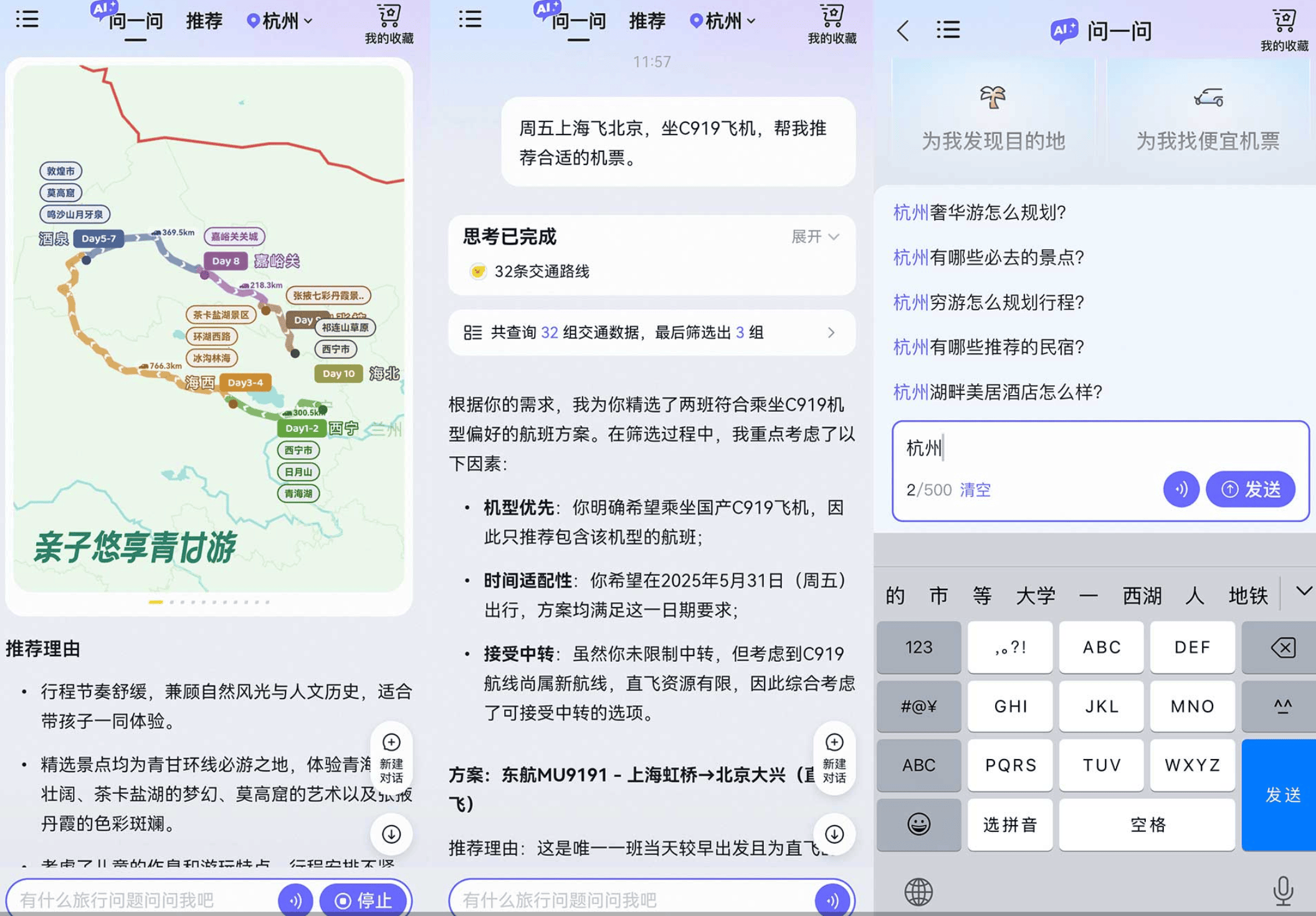The image size is (1316, 916).
Task: Tap blue 发送 key on keyboard
Action: coord(1280,794)
